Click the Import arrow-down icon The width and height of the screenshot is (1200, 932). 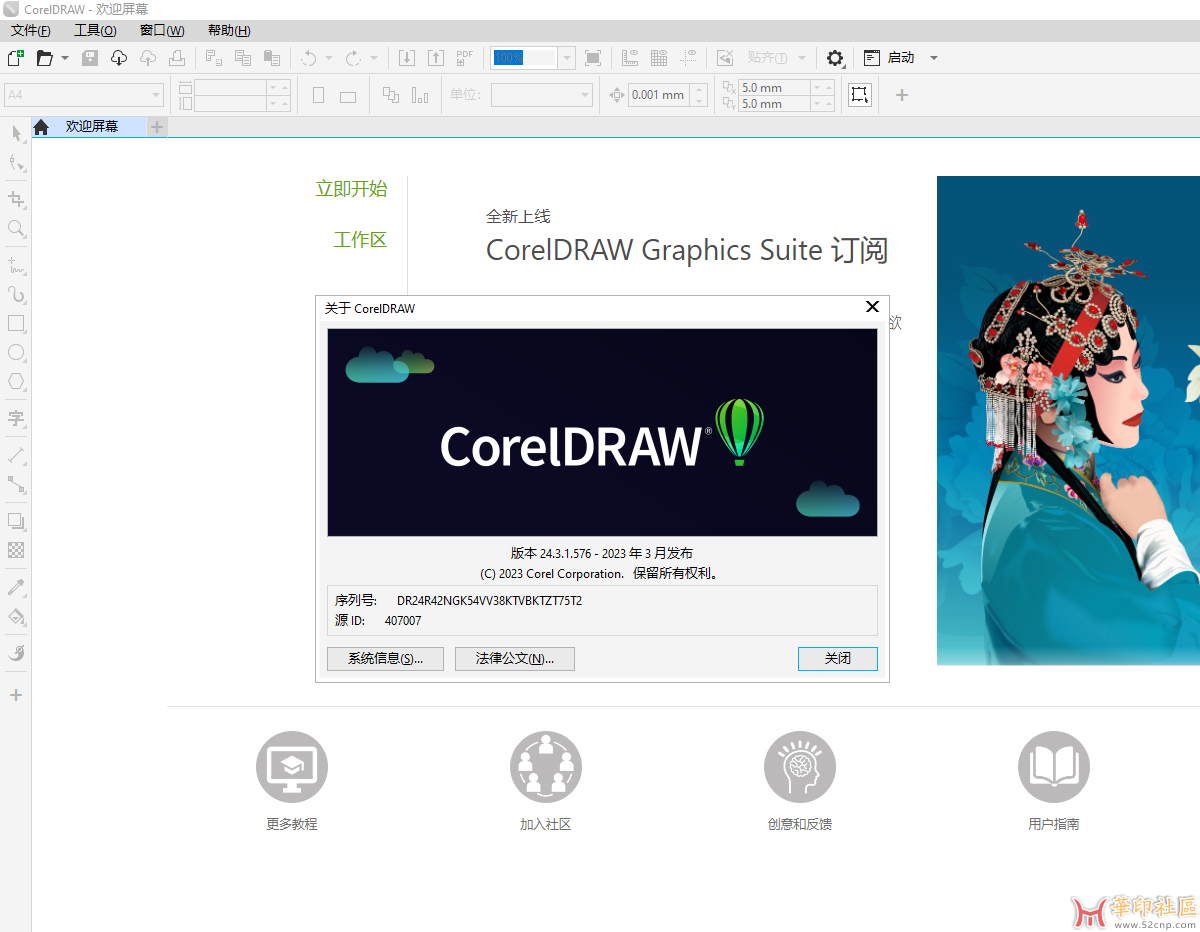407,58
